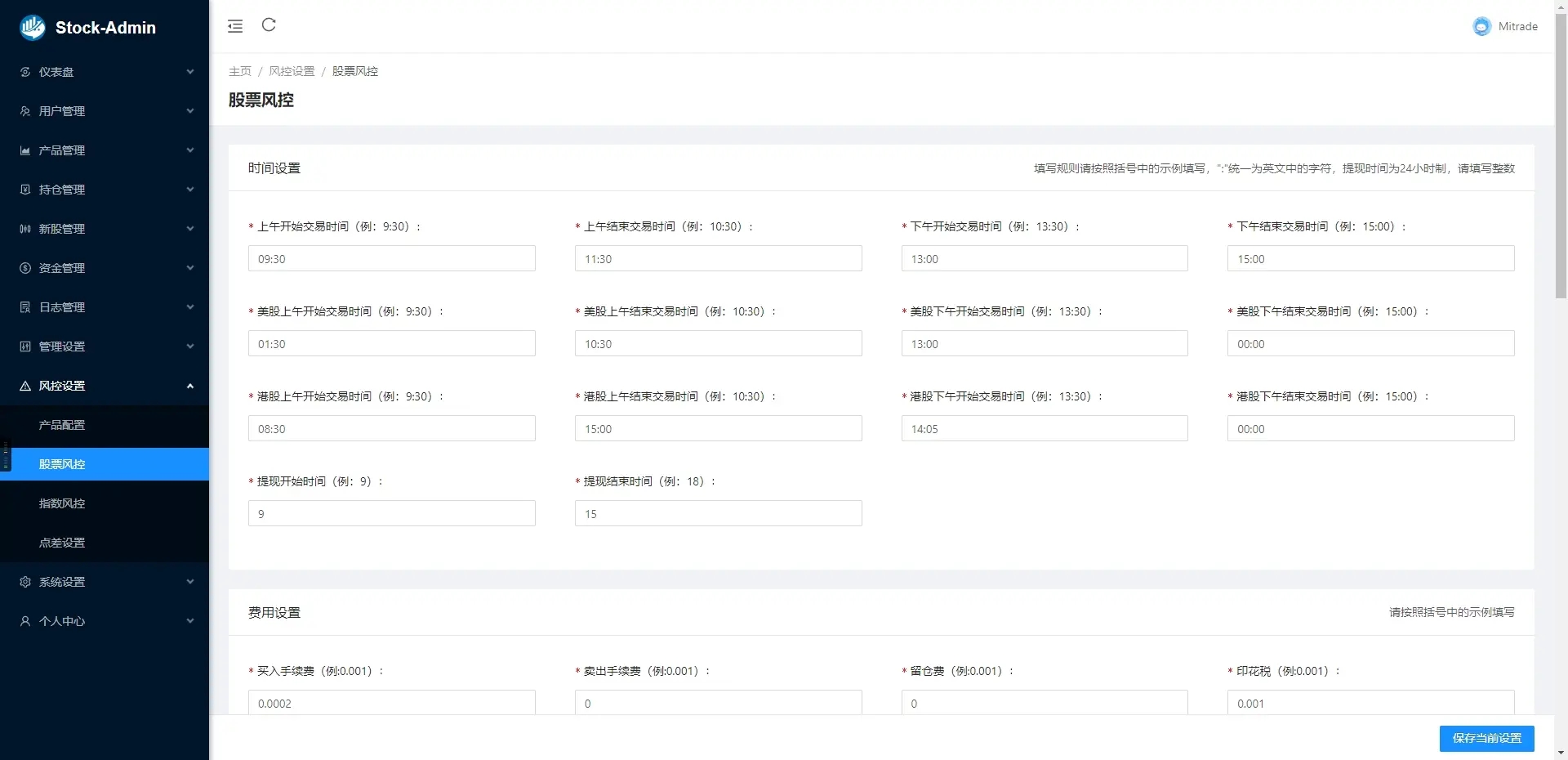The image size is (1568, 760).
Task: Click the 持仓管理 icon
Action: pos(25,190)
